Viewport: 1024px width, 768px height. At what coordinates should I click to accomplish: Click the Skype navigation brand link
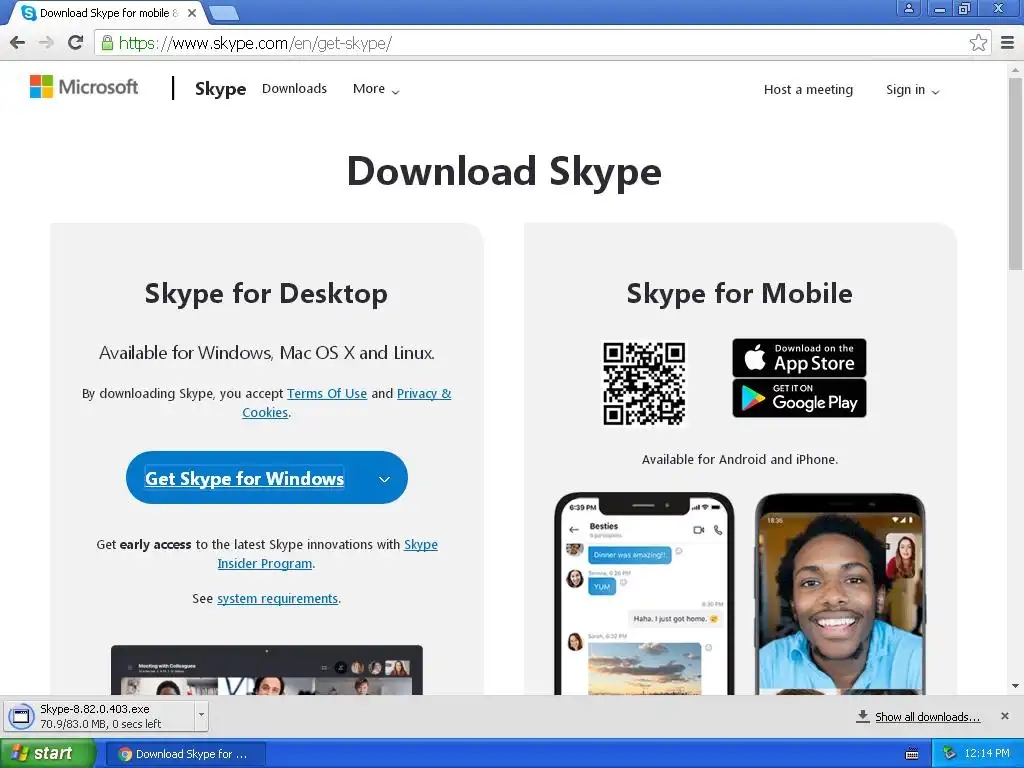pos(220,89)
